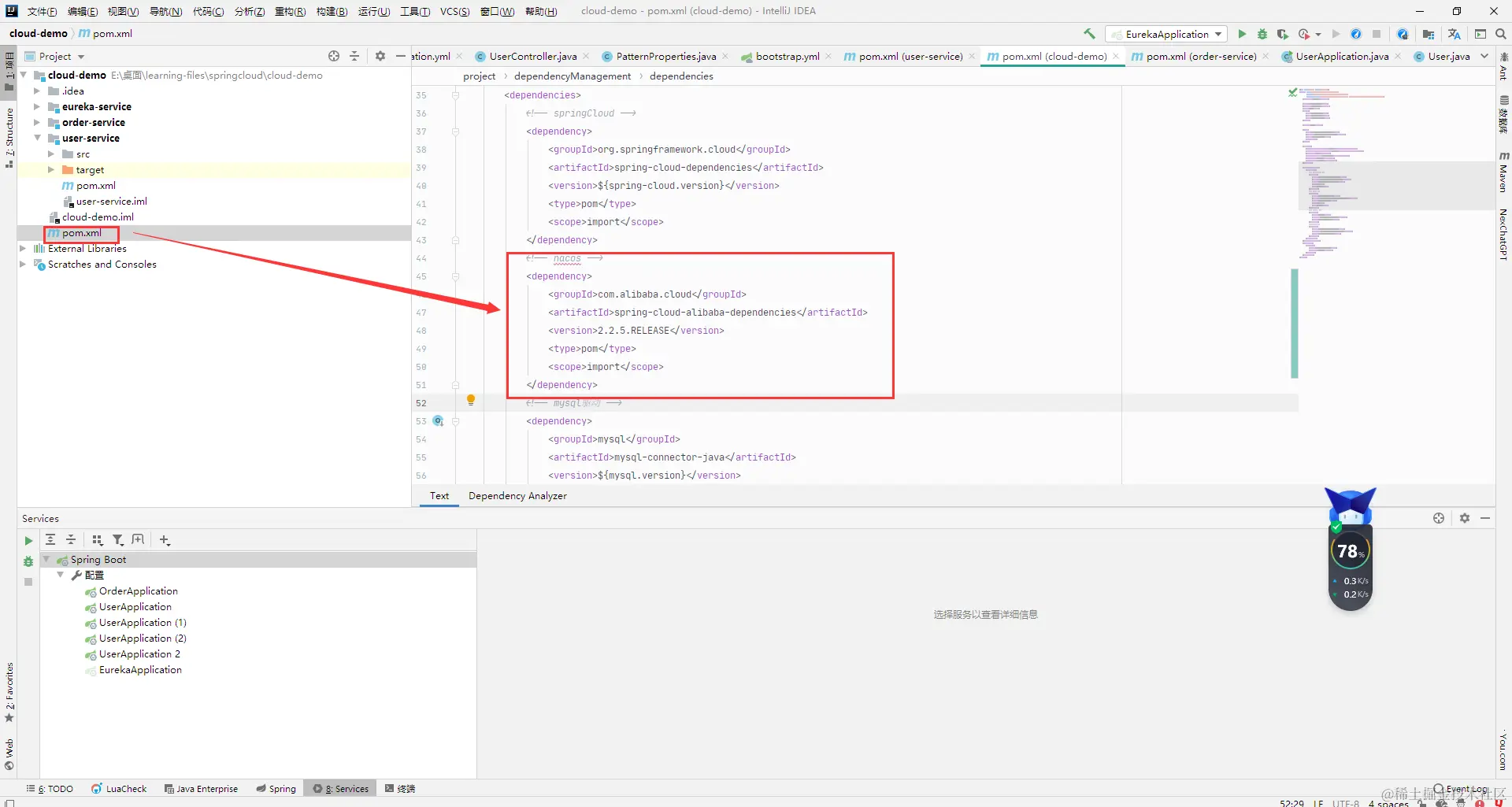This screenshot has height=807, width=1512.
Task: Toggle the Structure side panel
Action: (x=9, y=138)
